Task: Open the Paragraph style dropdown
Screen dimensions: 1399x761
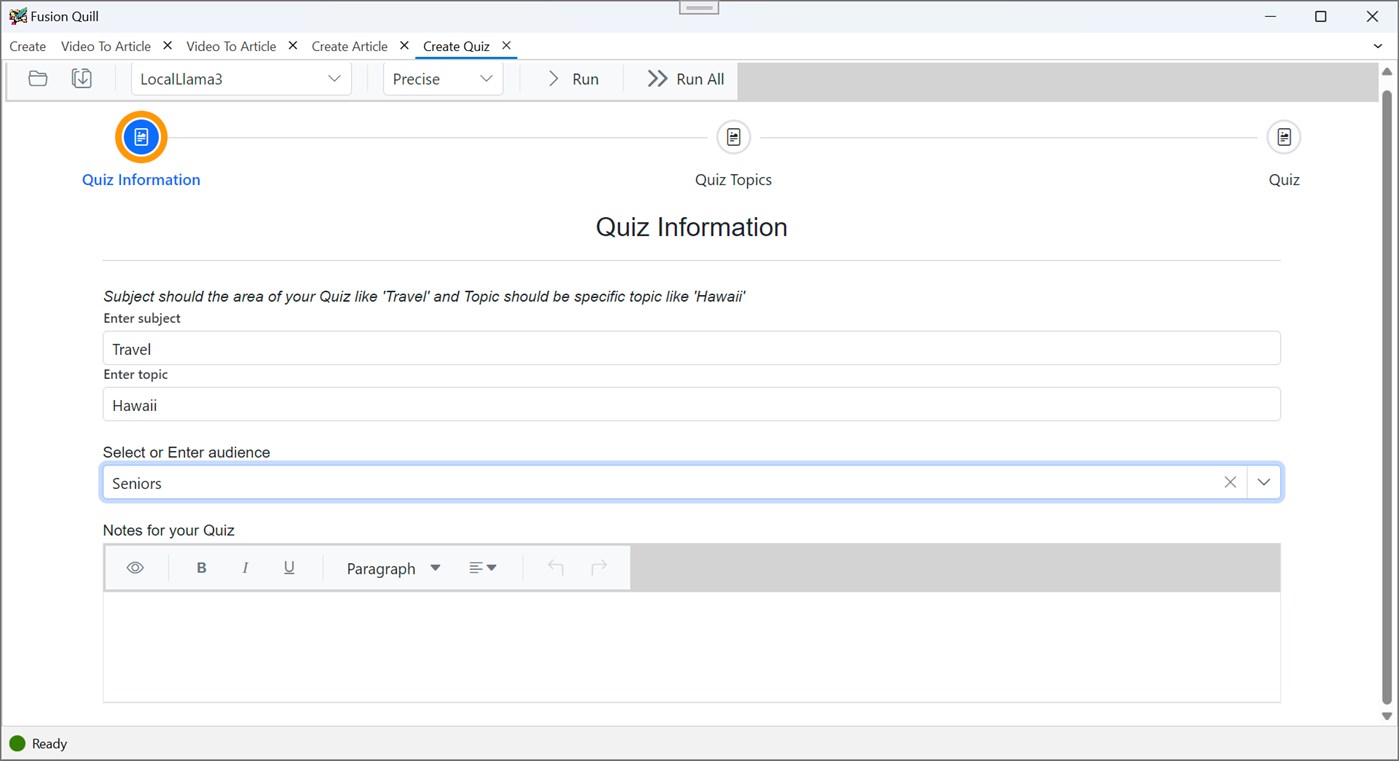Action: point(391,567)
